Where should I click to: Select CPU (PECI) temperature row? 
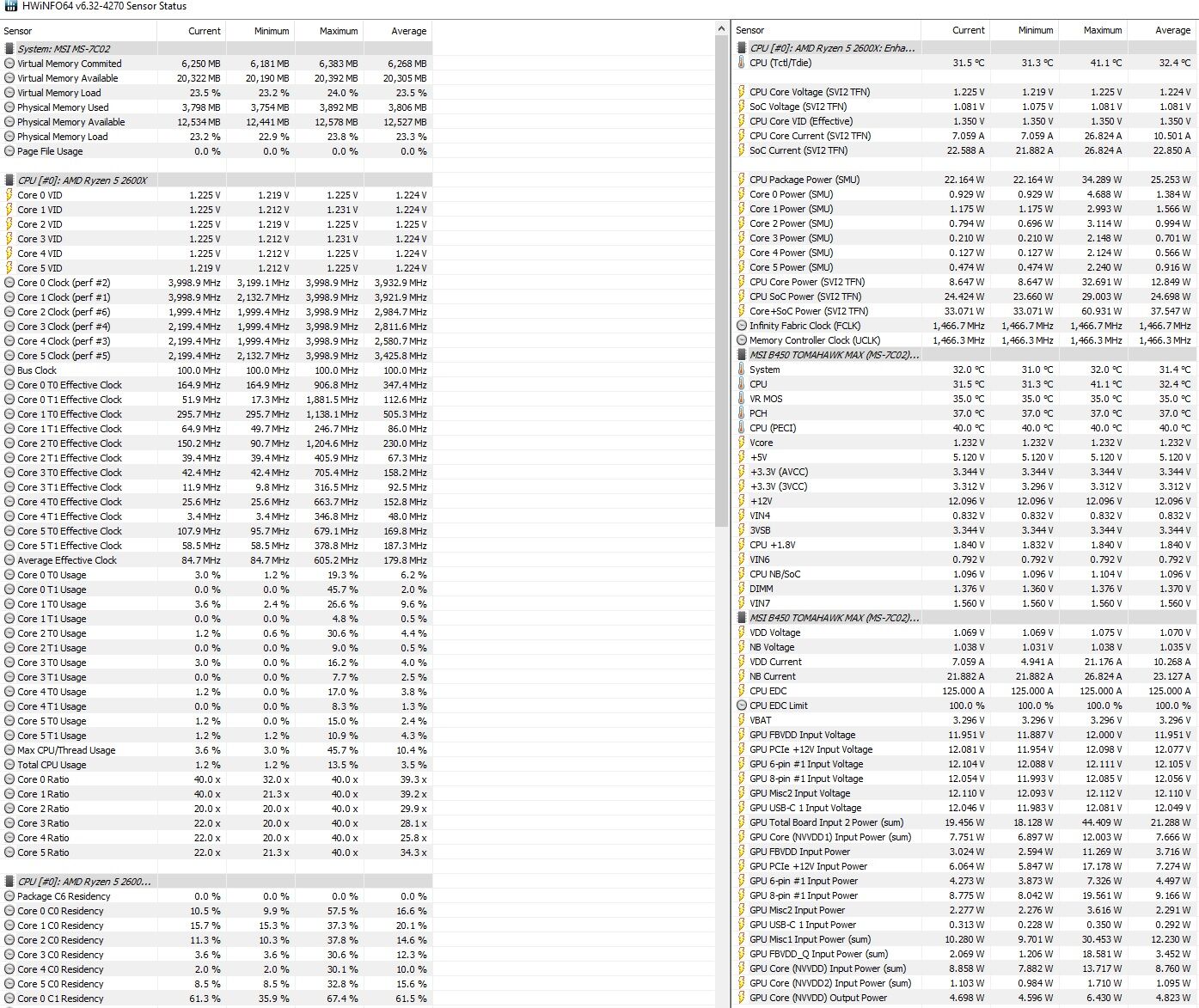pyautogui.click(x=964, y=428)
